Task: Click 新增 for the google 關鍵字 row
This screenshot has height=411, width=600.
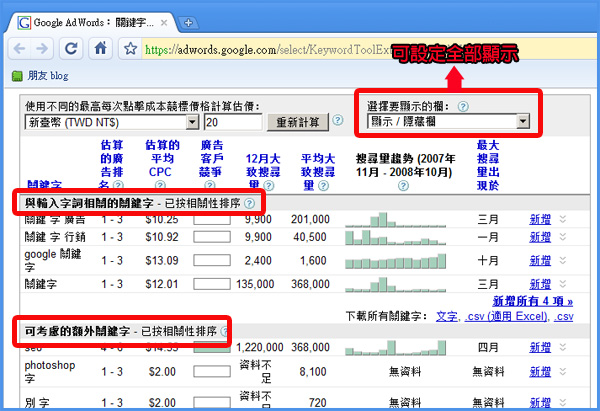Action: click(540, 261)
